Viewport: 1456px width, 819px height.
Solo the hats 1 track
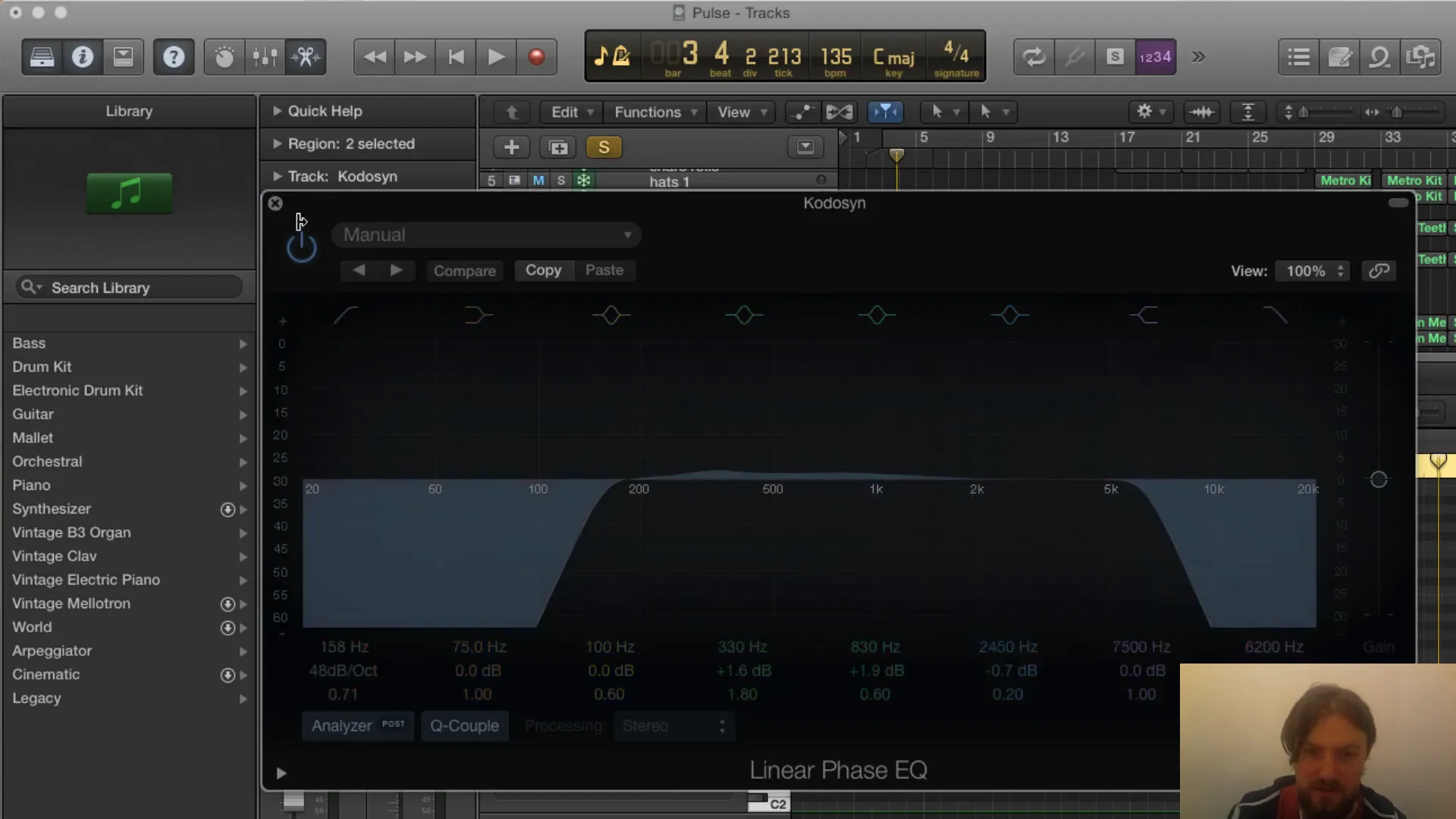561,180
